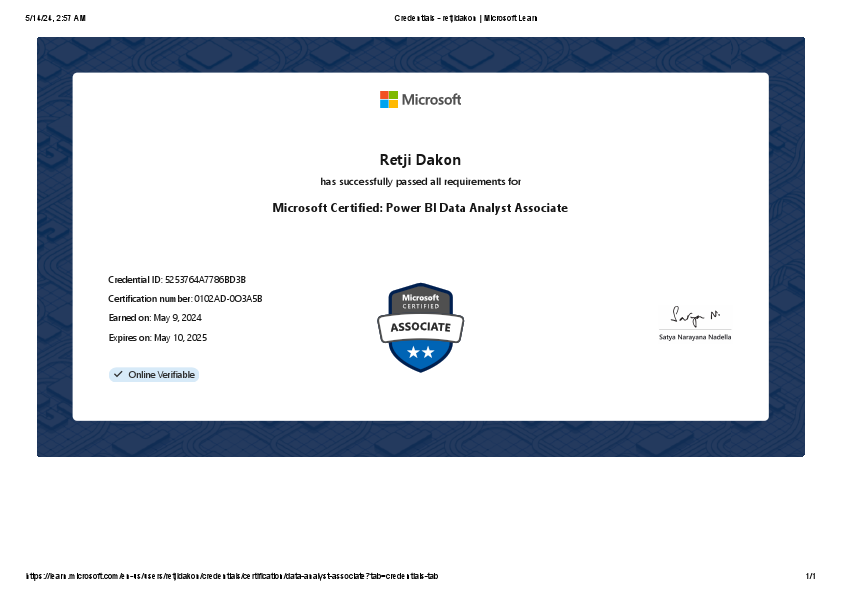Select the Microsoft Certified Associate badge shield
Viewport: 842px width, 595px height.
pos(420,328)
